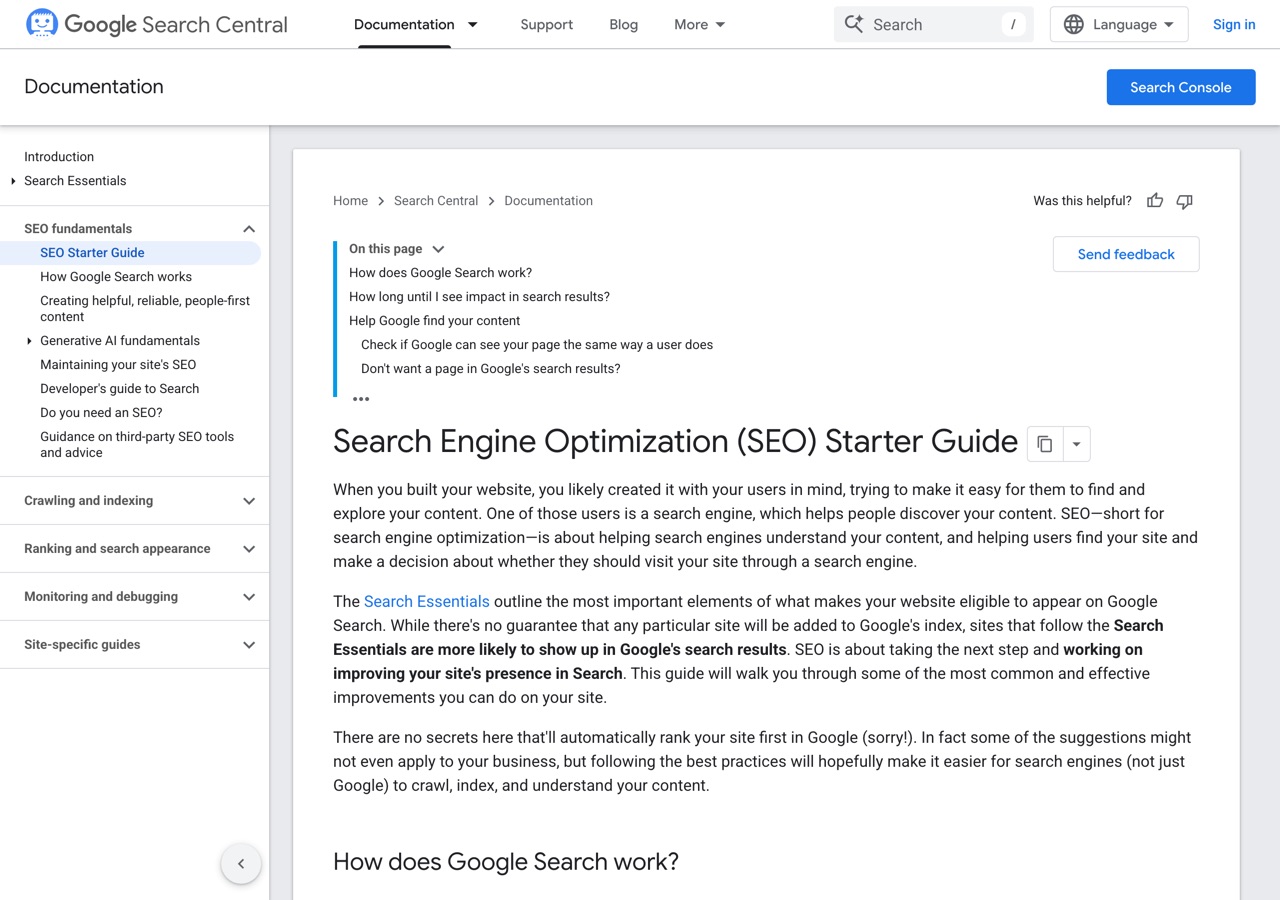Open How Google Search works in sidebar
1280x900 pixels.
click(116, 277)
